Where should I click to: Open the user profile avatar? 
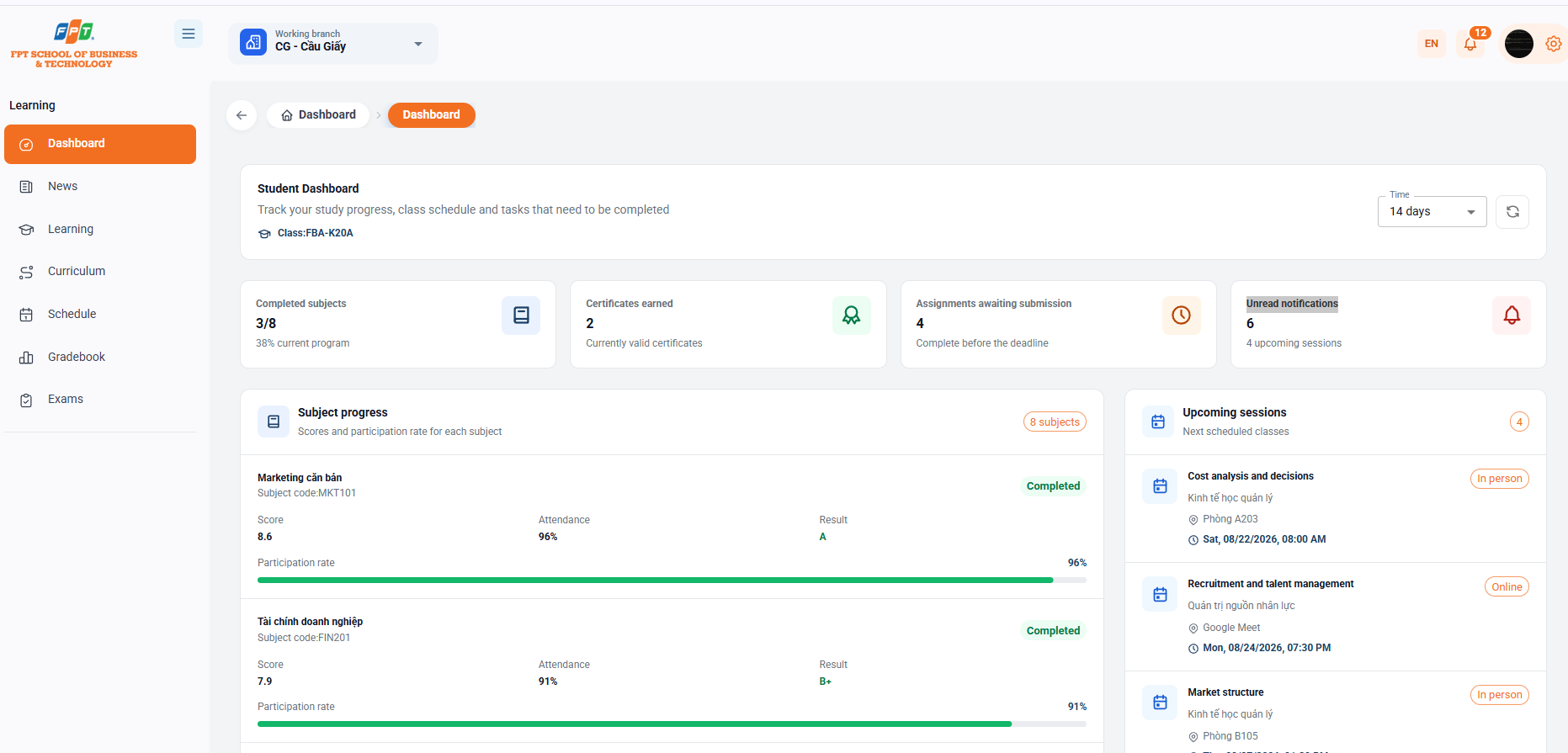tap(1519, 44)
